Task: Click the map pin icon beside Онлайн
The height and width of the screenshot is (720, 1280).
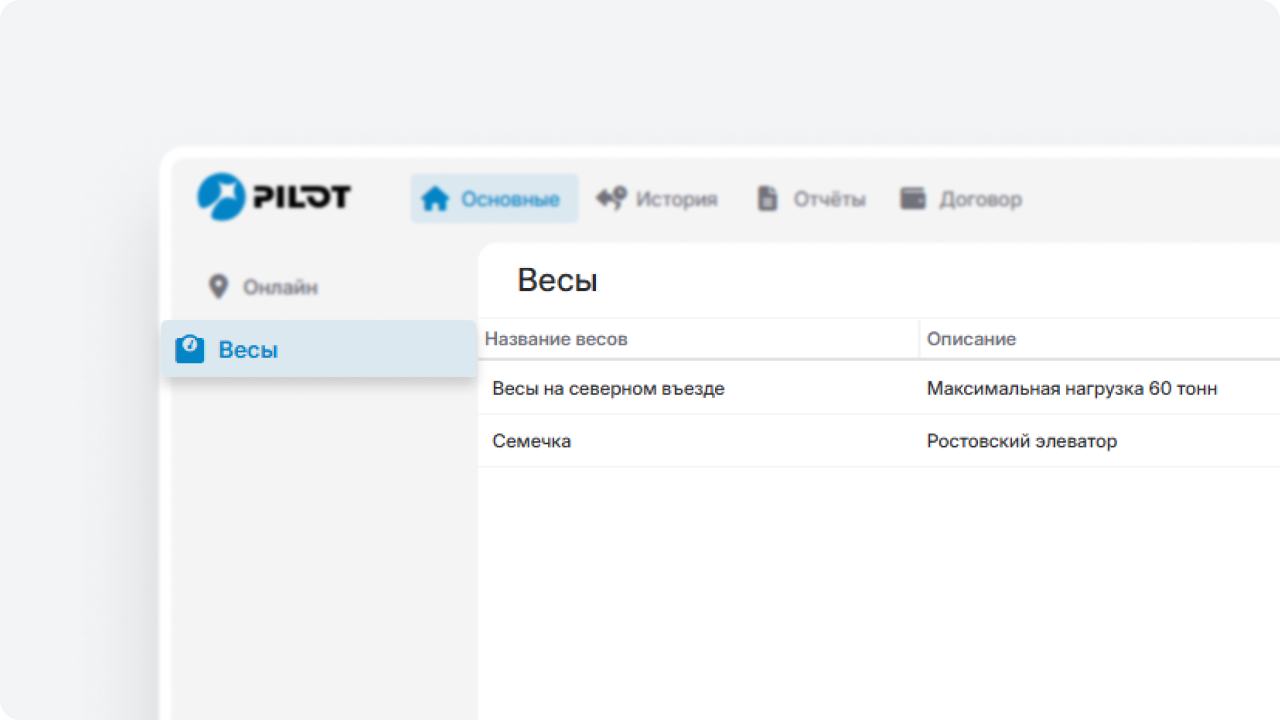Action: [218, 287]
